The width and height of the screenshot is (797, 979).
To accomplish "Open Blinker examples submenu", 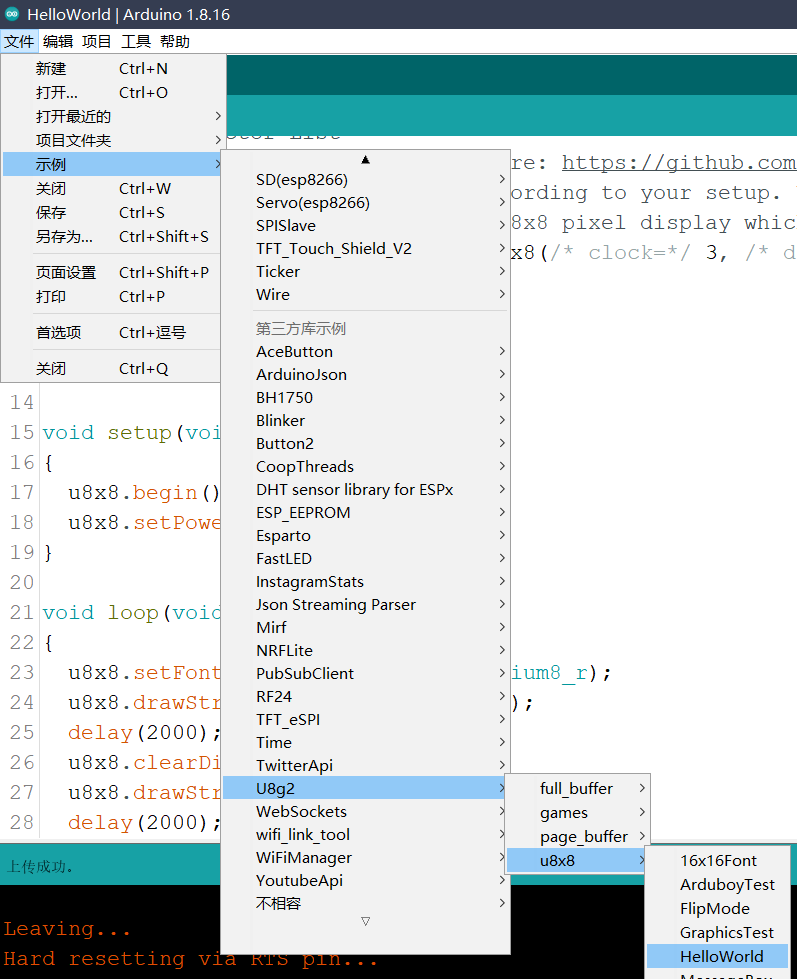I will [x=366, y=421].
